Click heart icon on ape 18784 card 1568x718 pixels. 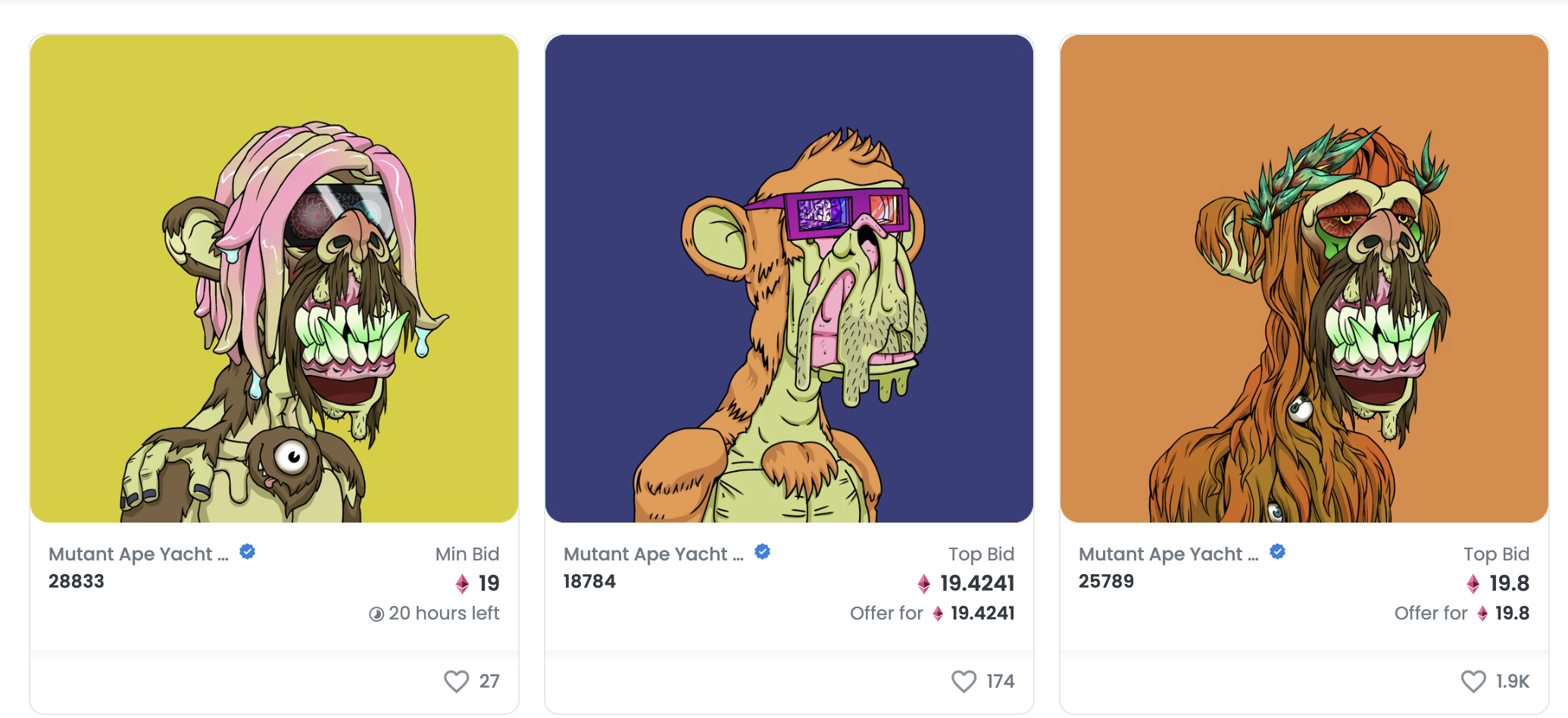coord(964,681)
